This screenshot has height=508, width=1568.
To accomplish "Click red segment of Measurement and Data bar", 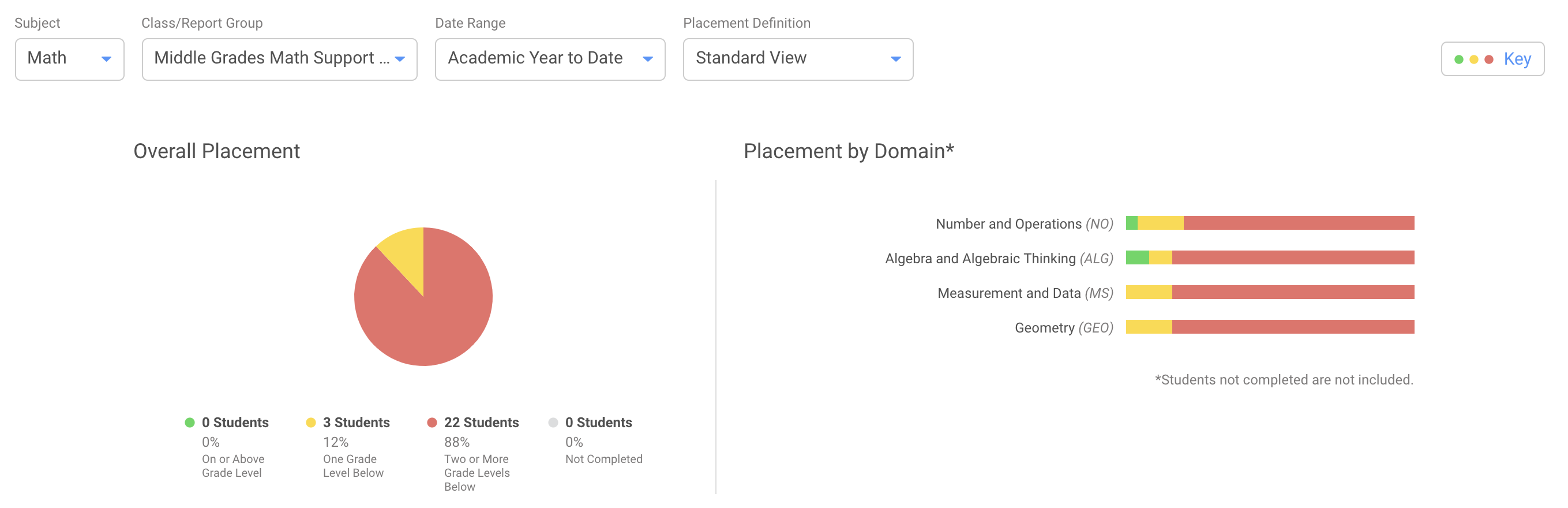I will (x=1293, y=292).
